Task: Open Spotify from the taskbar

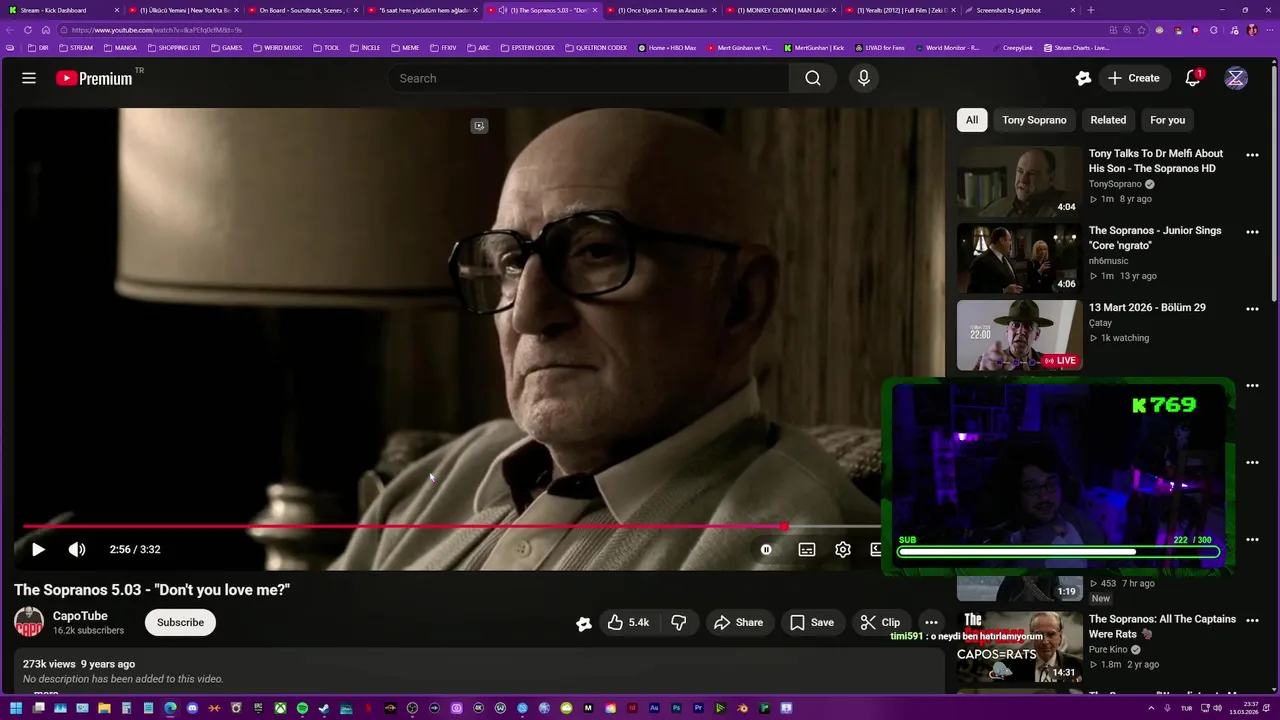Action: coord(302,708)
